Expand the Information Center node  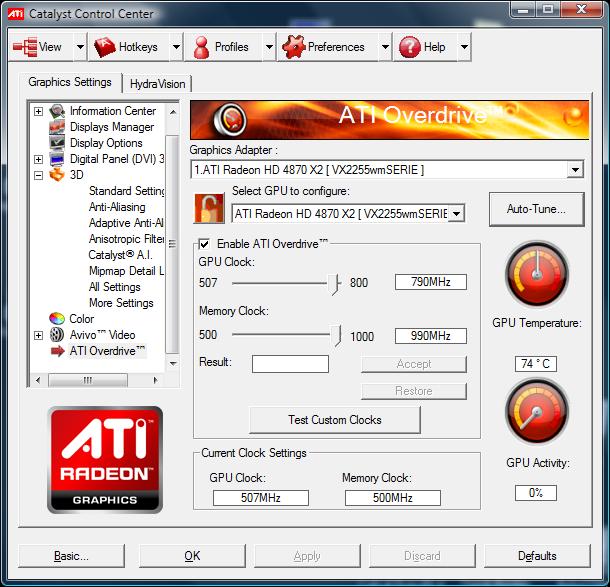38,112
